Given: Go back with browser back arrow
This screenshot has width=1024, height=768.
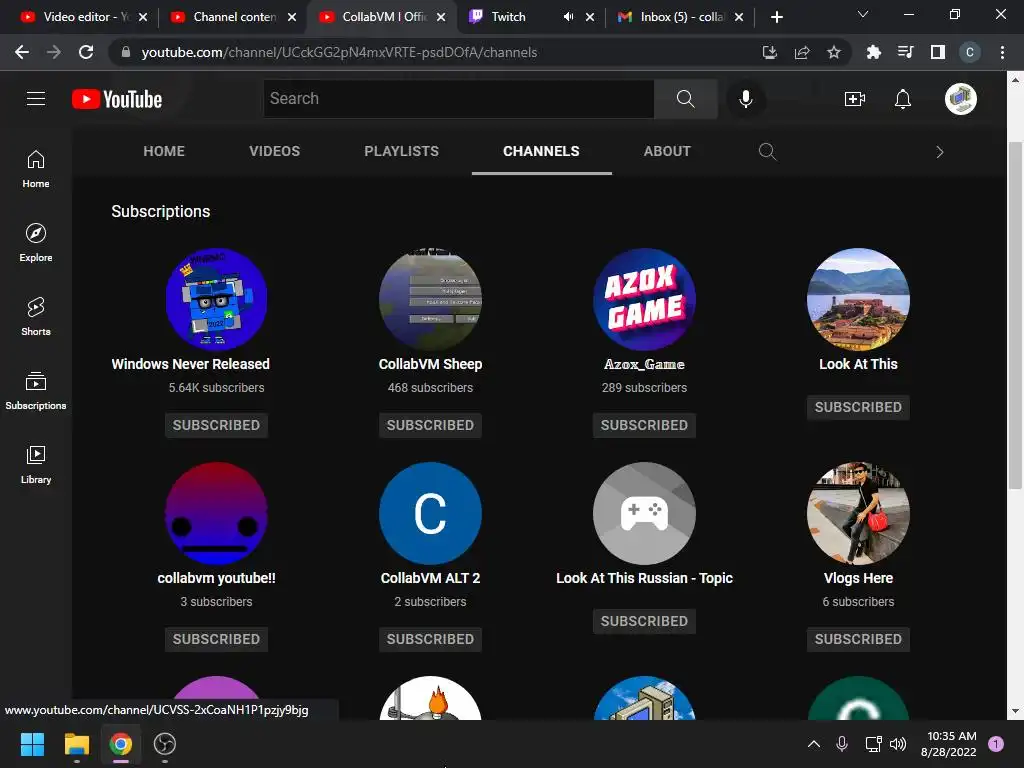Looking at the screenshot, I should [x=22, y=52].
